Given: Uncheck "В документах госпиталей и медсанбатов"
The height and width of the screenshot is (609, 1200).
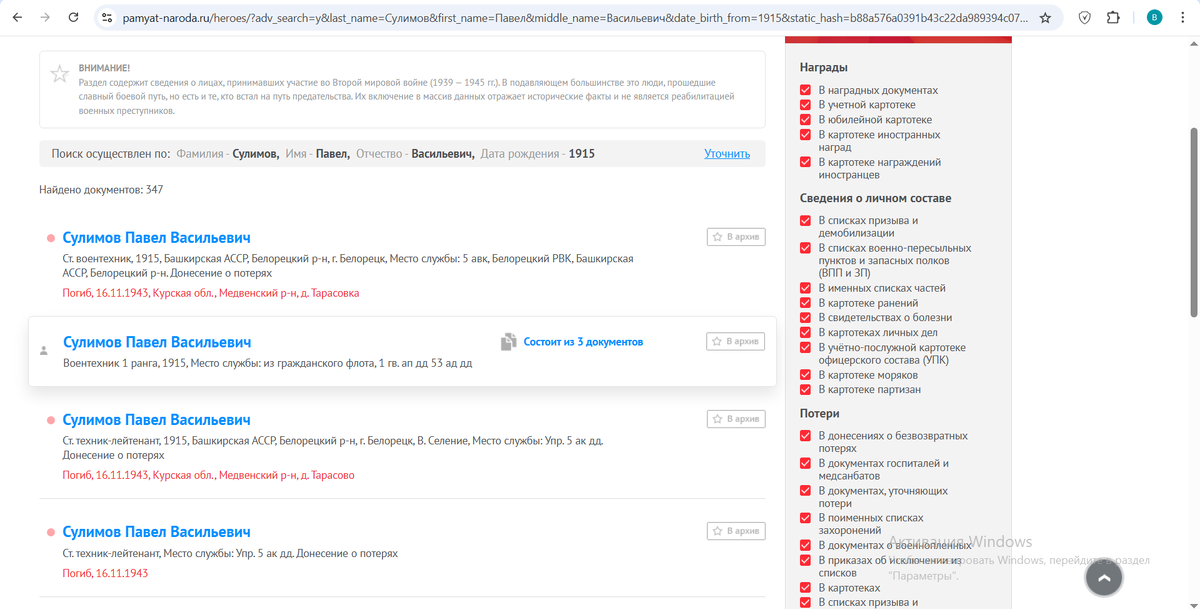Looking at the screenshot, I should (x=806, y=464).
